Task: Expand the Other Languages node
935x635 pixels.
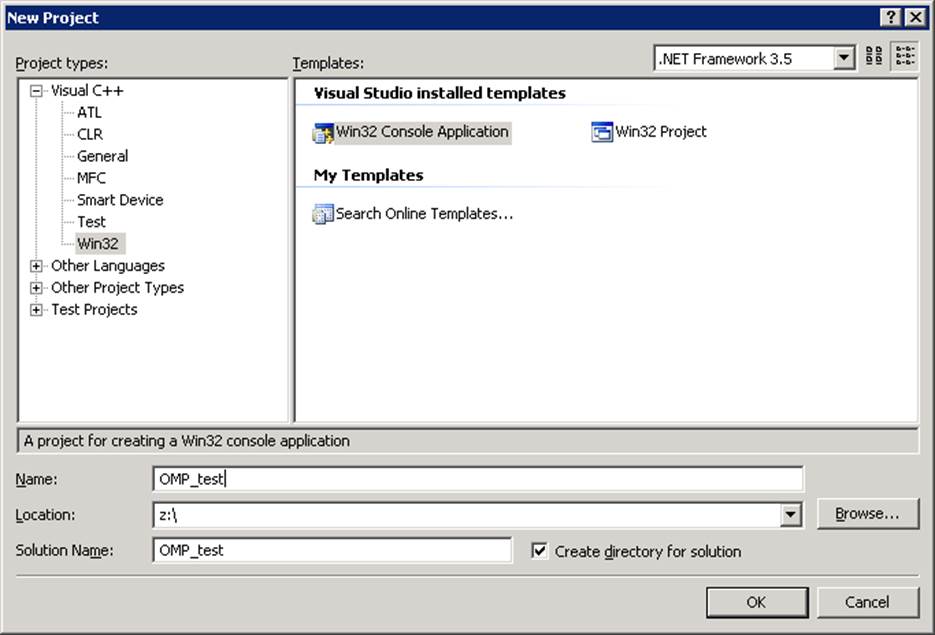Action: pos(36,266)
